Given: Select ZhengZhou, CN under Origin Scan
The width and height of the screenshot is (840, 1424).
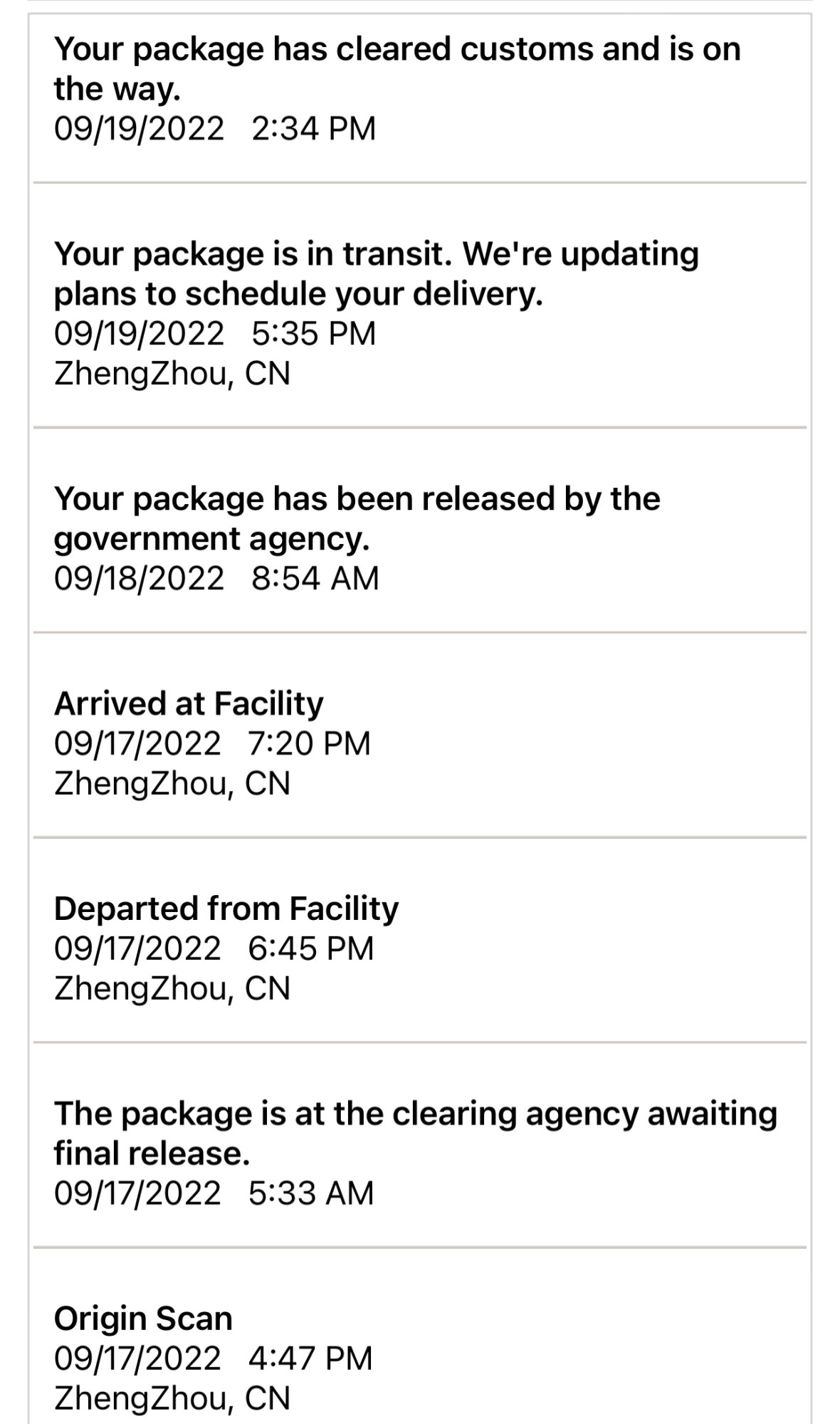Looking at the screenshot, I should [172, 1398].
